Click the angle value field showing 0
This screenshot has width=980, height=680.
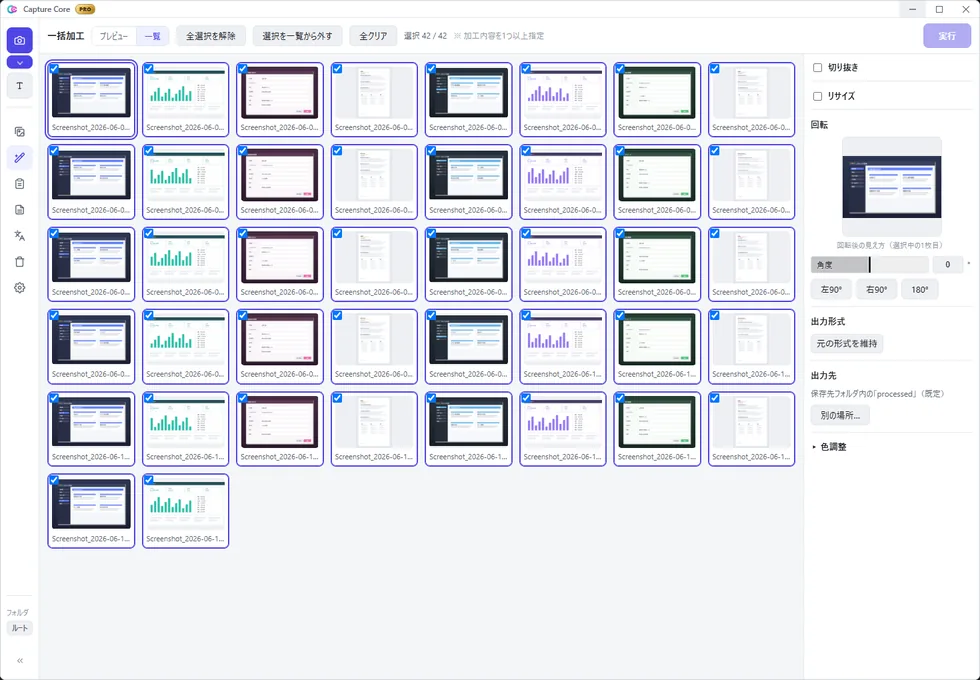(x=948, y=265)
